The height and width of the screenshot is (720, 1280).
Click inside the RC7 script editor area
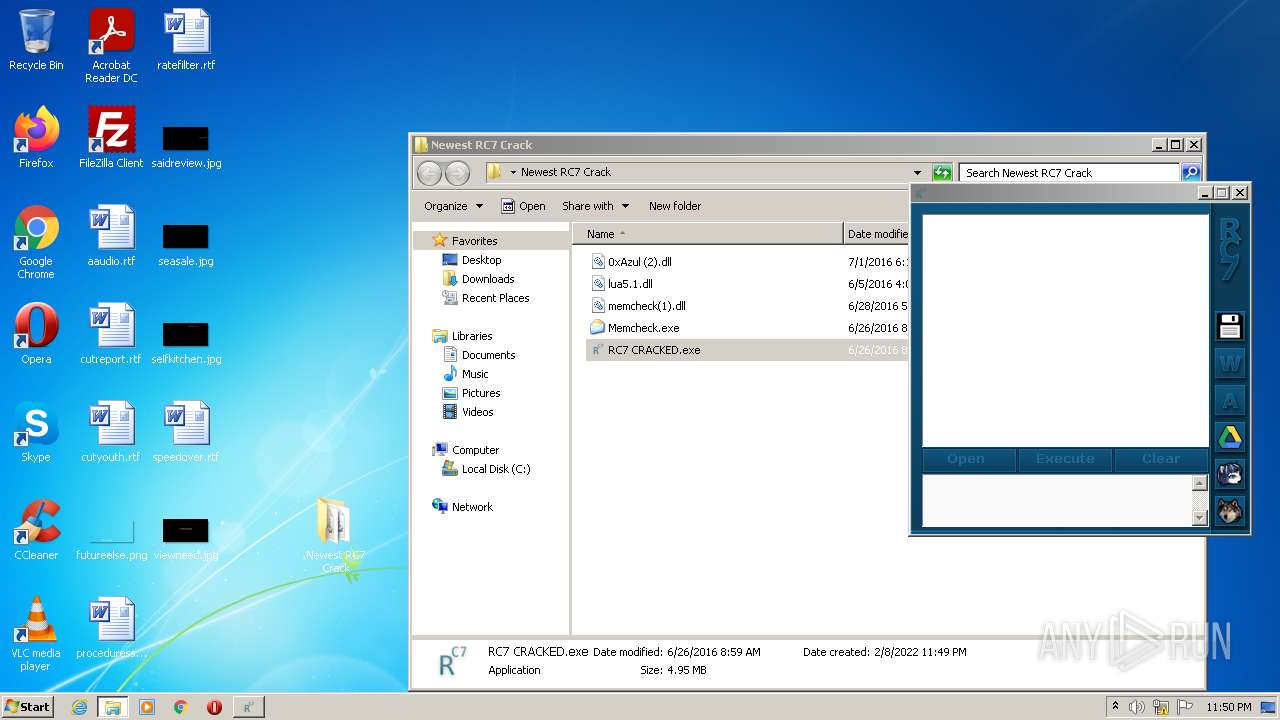(x=1065, y=330)
